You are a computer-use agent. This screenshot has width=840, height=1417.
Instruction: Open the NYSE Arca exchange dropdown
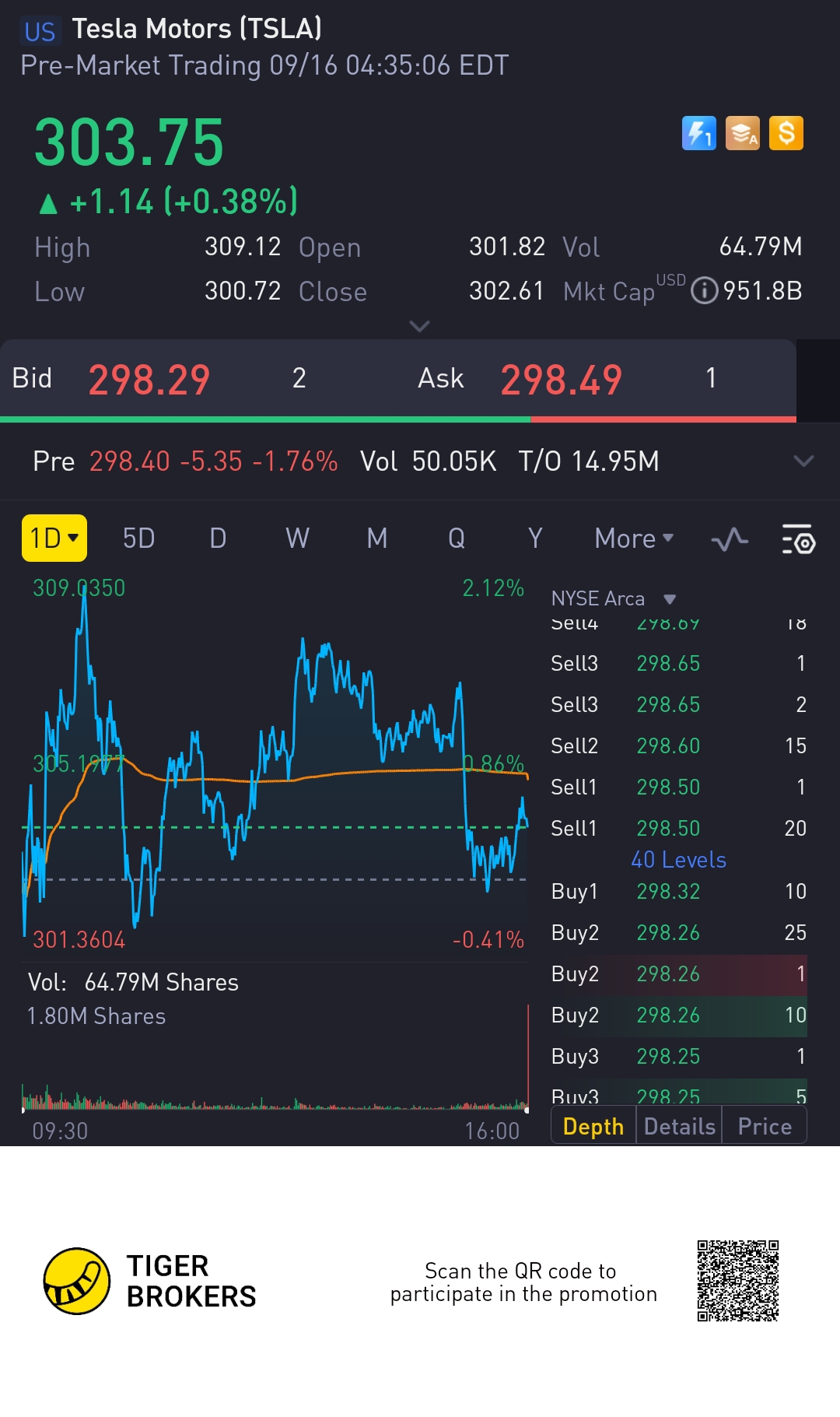[x=614, y=598]
